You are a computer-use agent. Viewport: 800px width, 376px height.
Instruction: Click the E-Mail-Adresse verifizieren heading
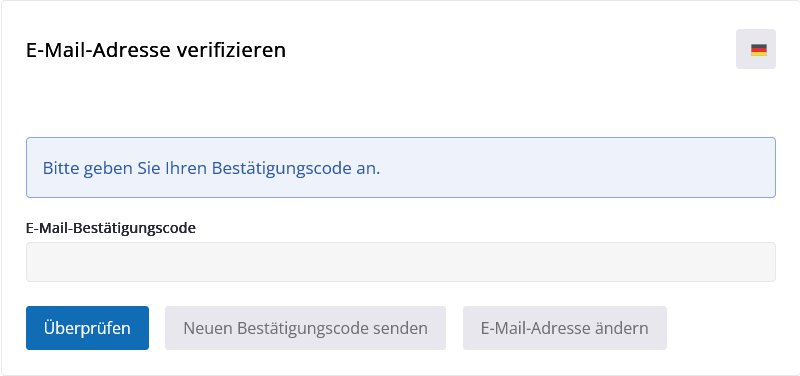tap(156, 50)
